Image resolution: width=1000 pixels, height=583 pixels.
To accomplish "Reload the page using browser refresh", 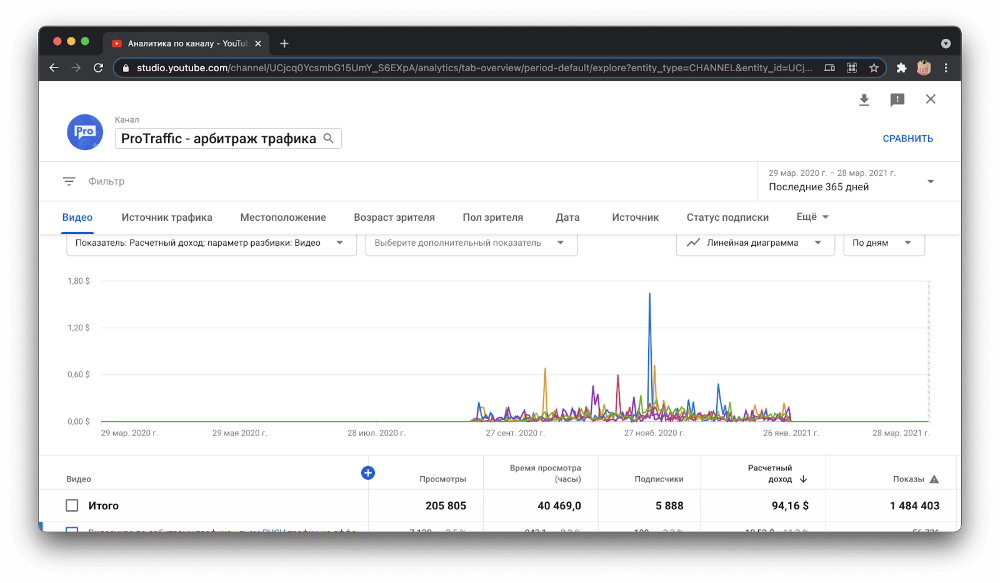I will coord(98,68).
